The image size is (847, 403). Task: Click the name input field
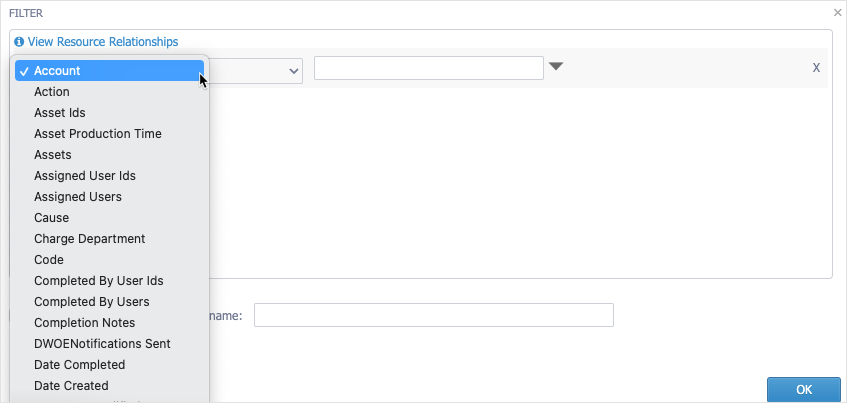coord(434,315)
